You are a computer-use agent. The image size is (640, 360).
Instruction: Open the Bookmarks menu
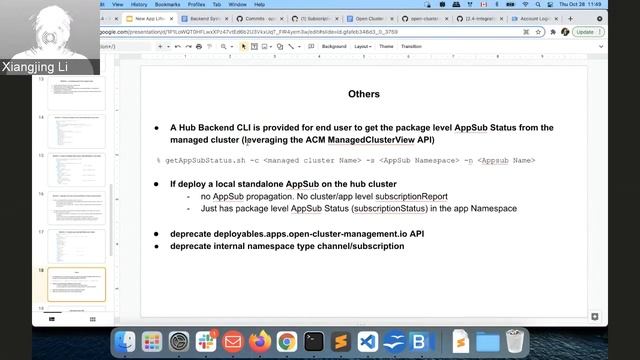click(x=167, y=4)
